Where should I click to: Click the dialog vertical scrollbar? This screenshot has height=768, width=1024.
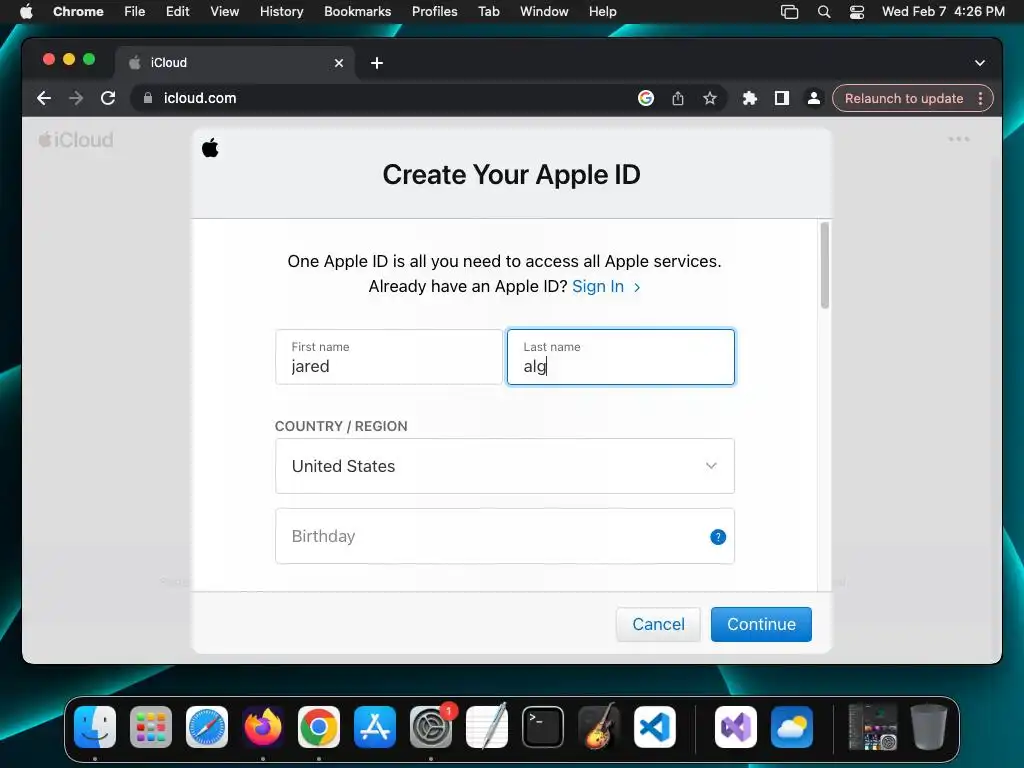click(825, 264)
